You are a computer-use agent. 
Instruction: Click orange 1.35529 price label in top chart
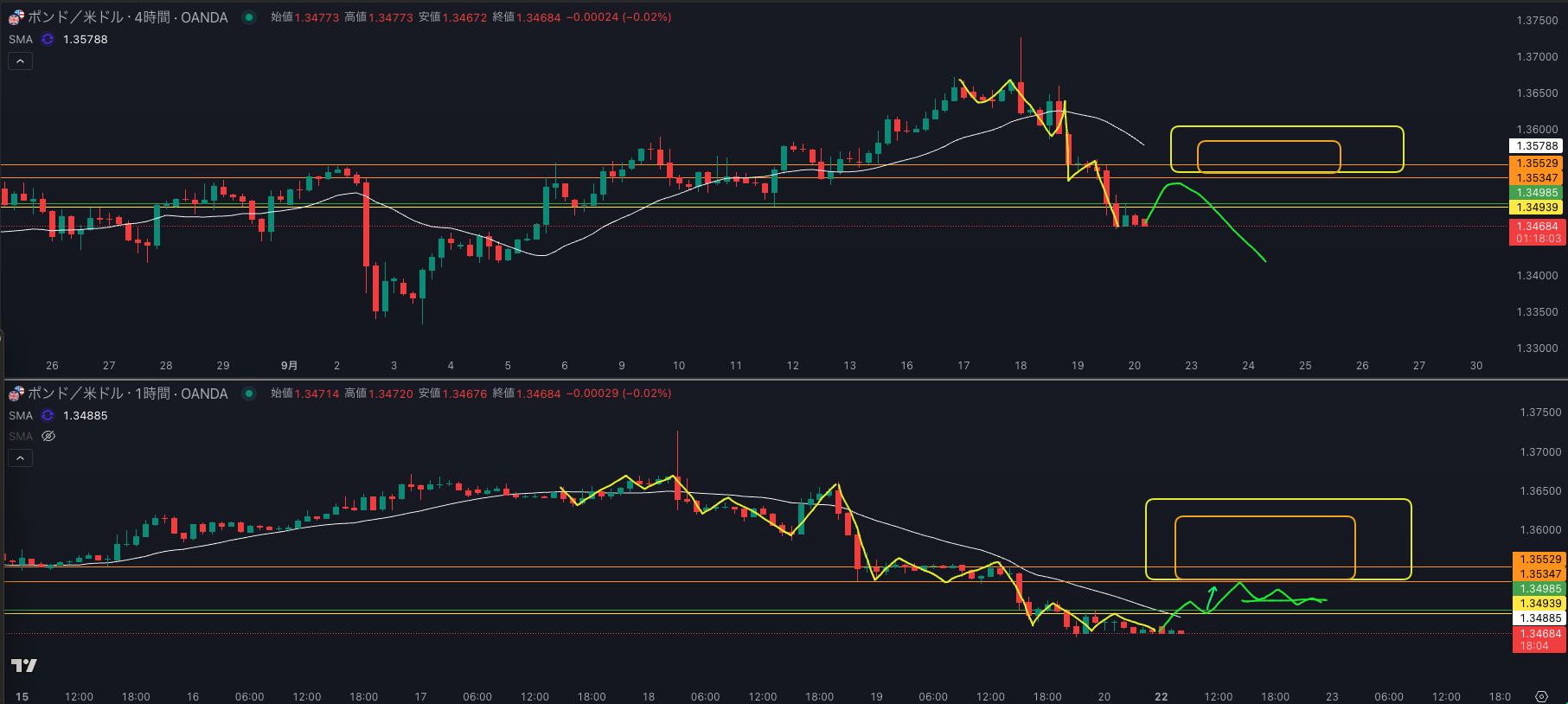click(x=1537, y=163)
